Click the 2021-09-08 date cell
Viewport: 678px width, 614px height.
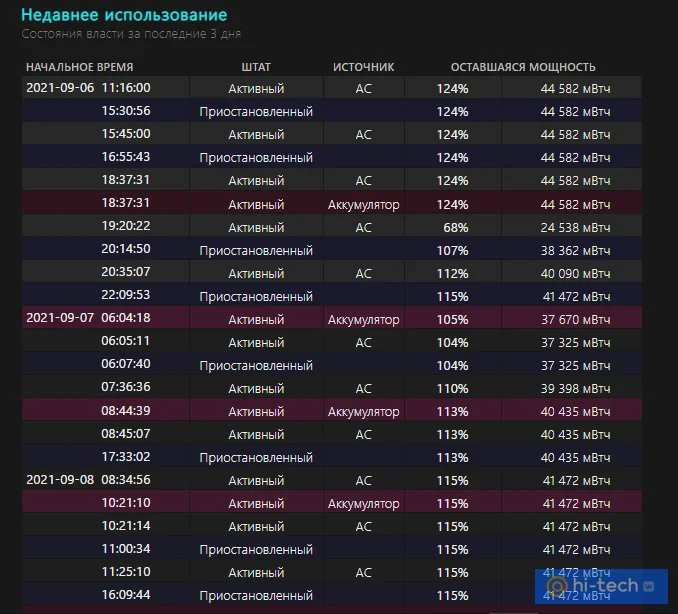pyautogui.click(x=60, y=480)
